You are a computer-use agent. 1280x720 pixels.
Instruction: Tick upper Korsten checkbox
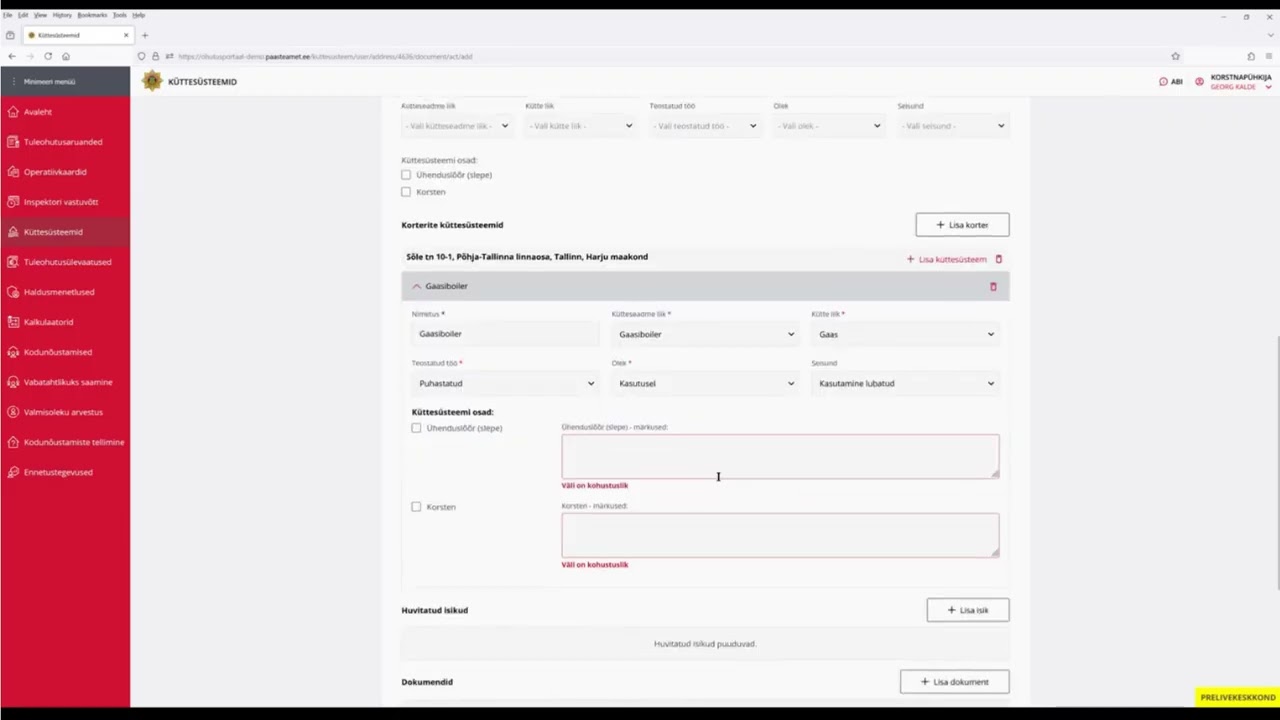point(406,192)
